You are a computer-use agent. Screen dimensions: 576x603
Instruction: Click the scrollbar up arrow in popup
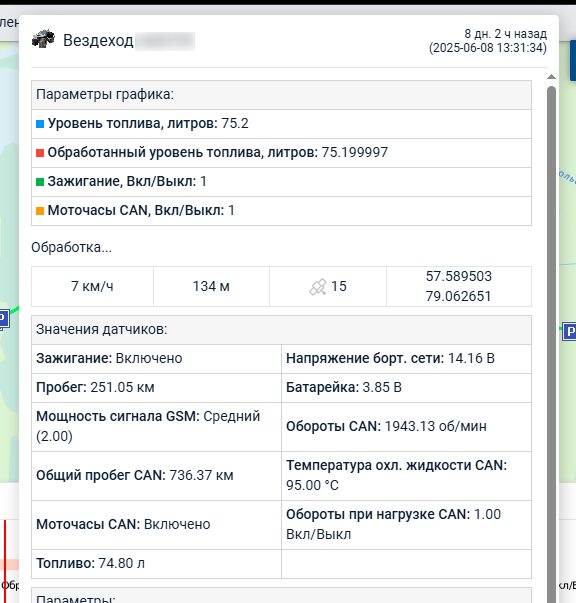(x=551, y=77)
